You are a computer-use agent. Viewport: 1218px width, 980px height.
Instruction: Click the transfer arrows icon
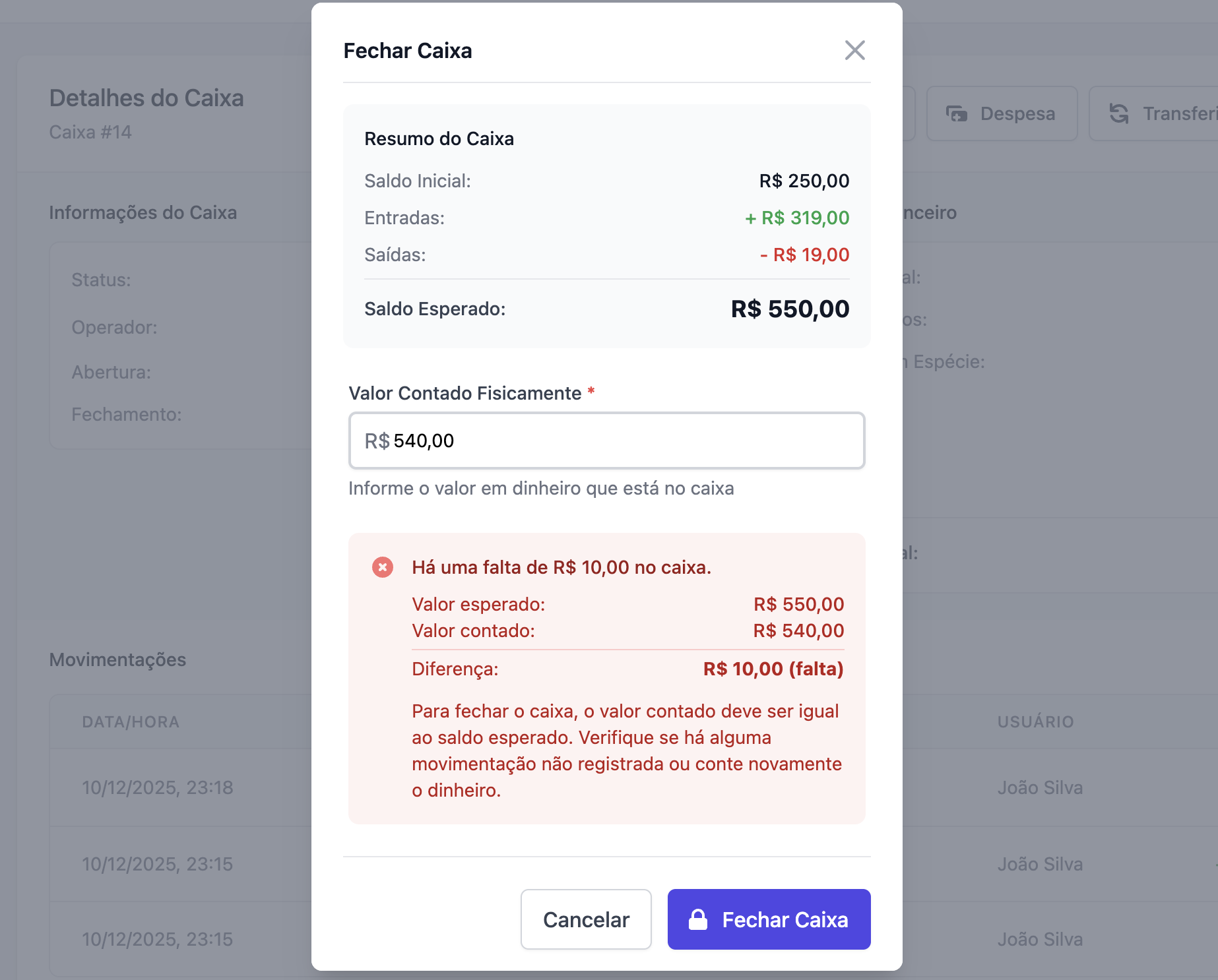[x=1119, y=113]
